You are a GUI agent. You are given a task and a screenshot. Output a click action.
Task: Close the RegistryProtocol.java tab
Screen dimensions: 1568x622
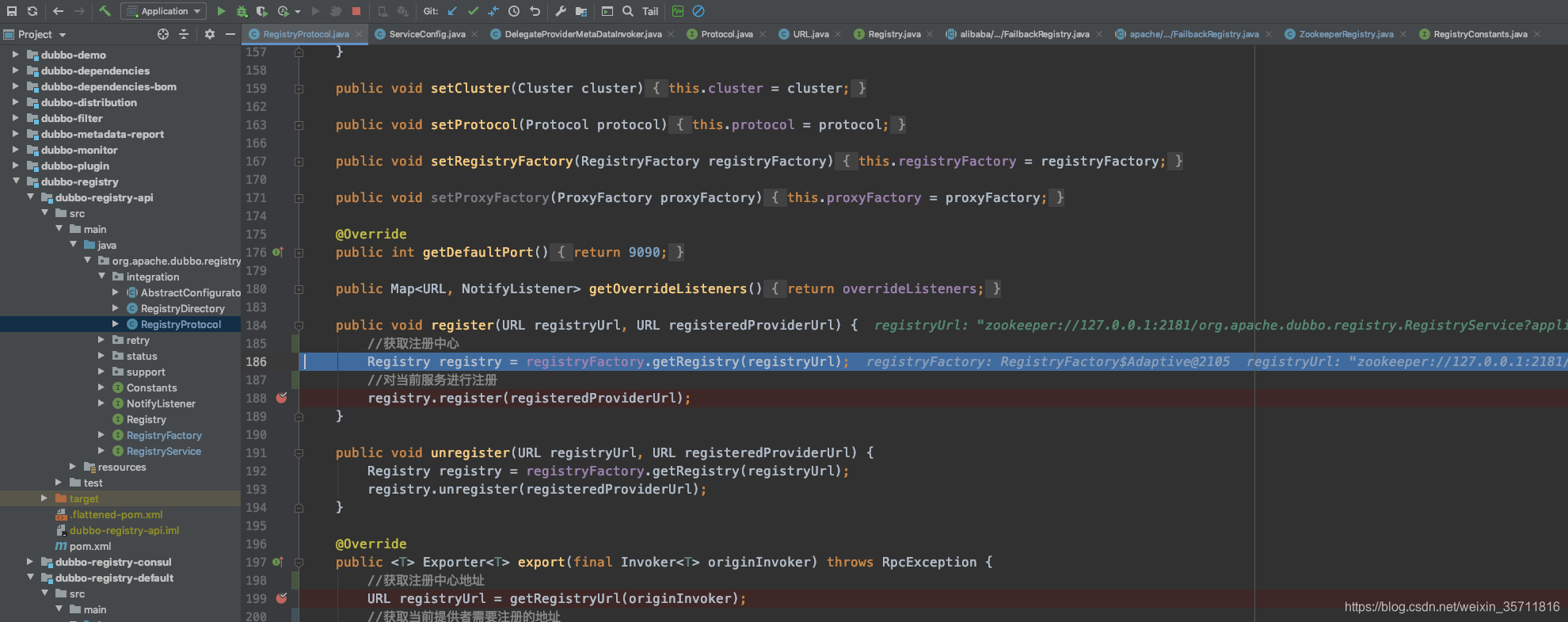(x=359, y=34)
